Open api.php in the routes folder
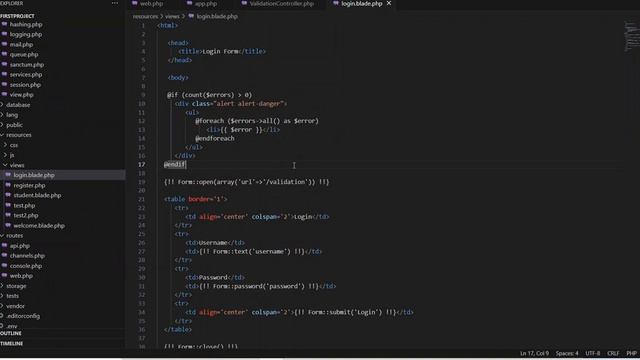The height and width of the screenshot is (360, 640). click(20, 246)
